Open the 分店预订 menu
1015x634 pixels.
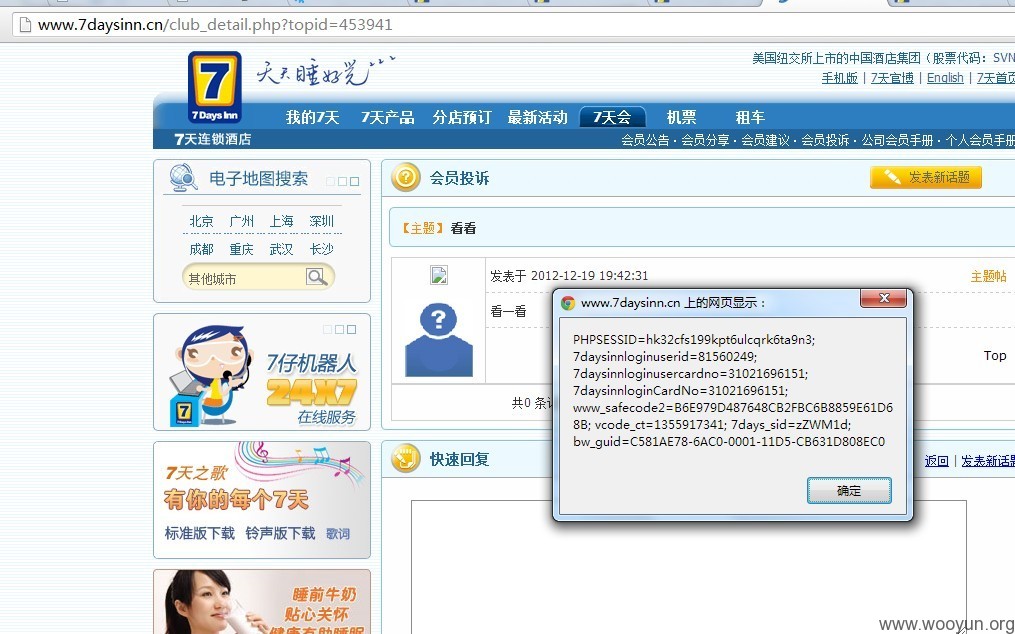(462, 117)
